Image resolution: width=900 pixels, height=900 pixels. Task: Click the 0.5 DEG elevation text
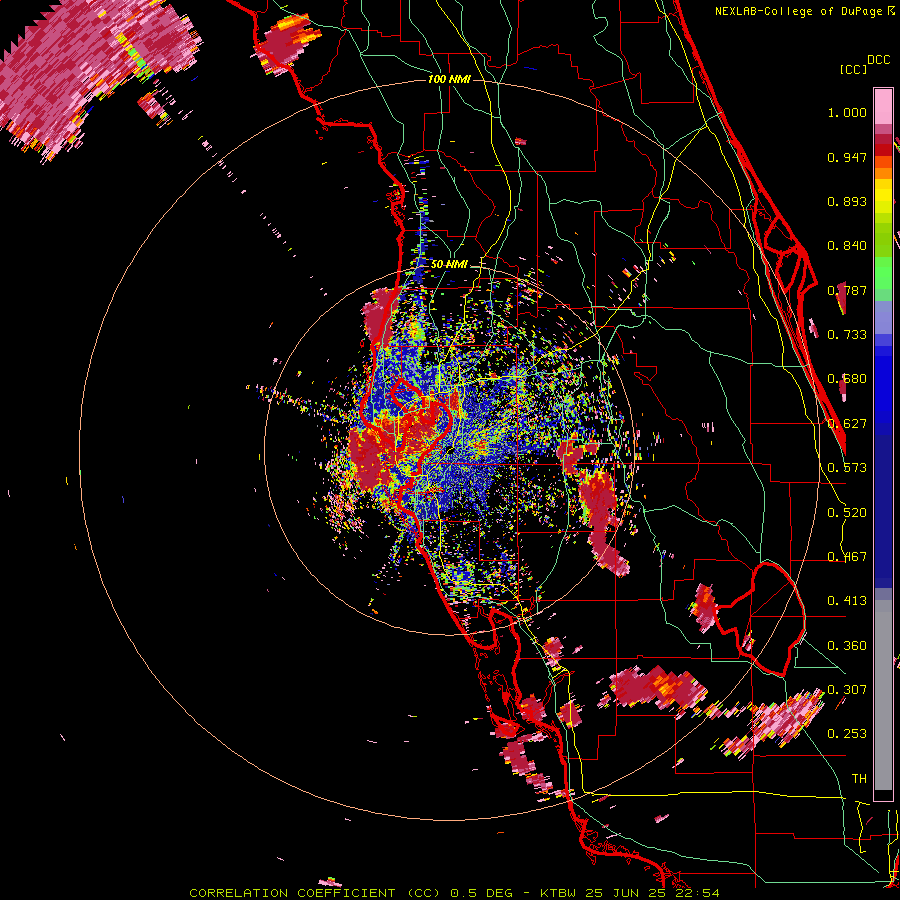pyautogui.click(x=481, y=893)
